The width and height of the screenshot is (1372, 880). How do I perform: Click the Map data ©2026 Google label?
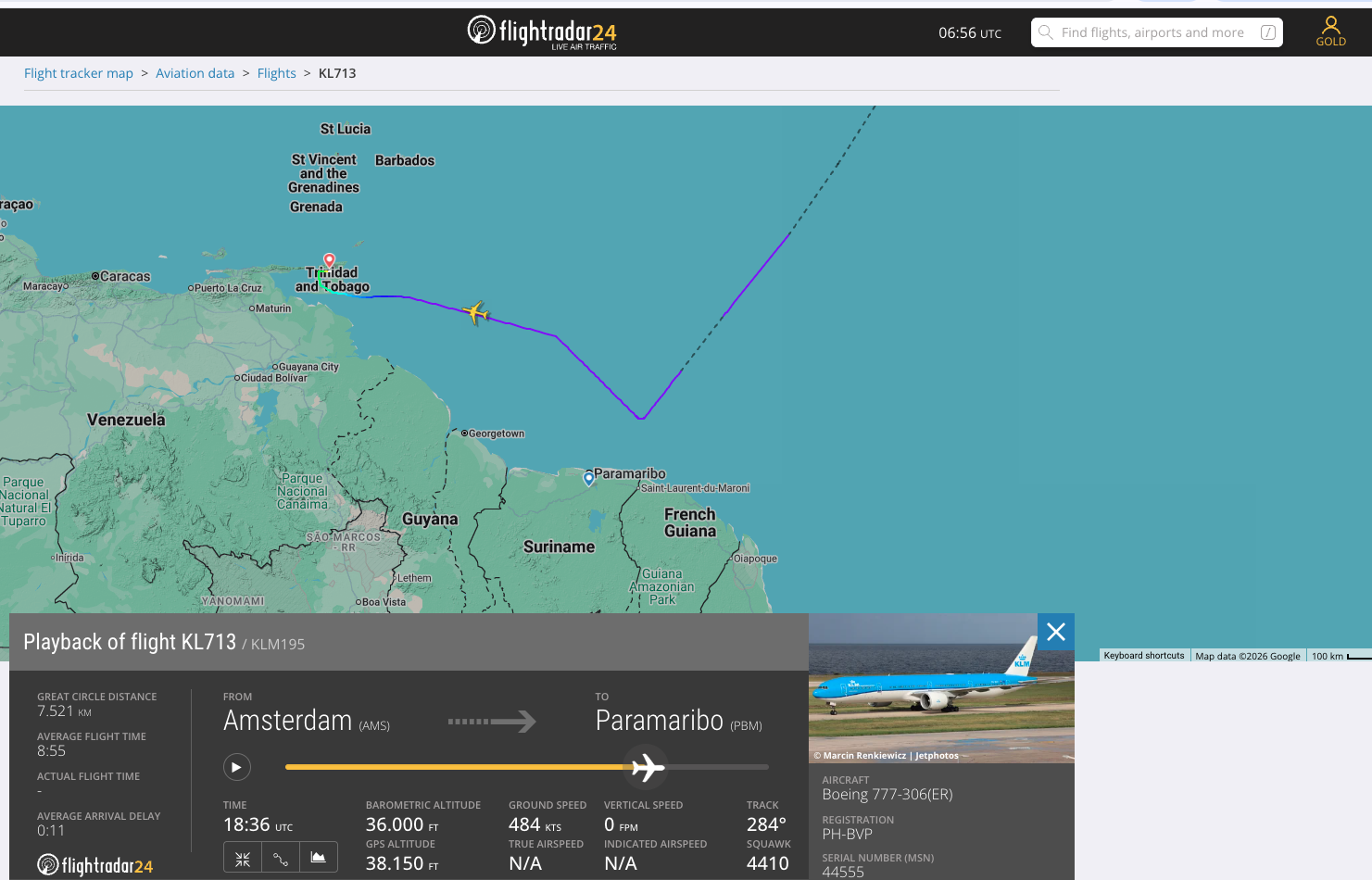[x=1248, y=656]
